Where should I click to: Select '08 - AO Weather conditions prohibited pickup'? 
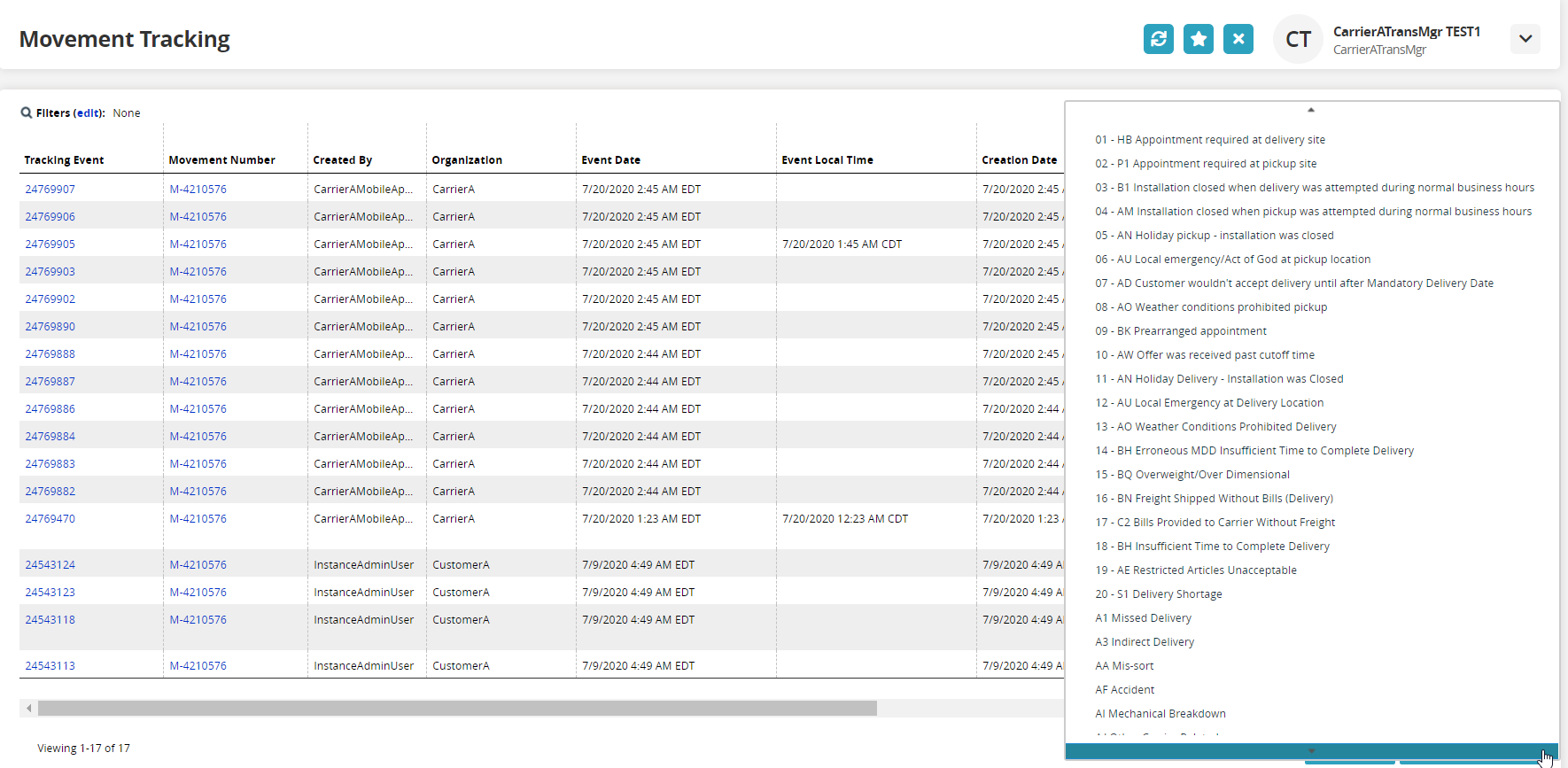click(x=1211, y=307)
